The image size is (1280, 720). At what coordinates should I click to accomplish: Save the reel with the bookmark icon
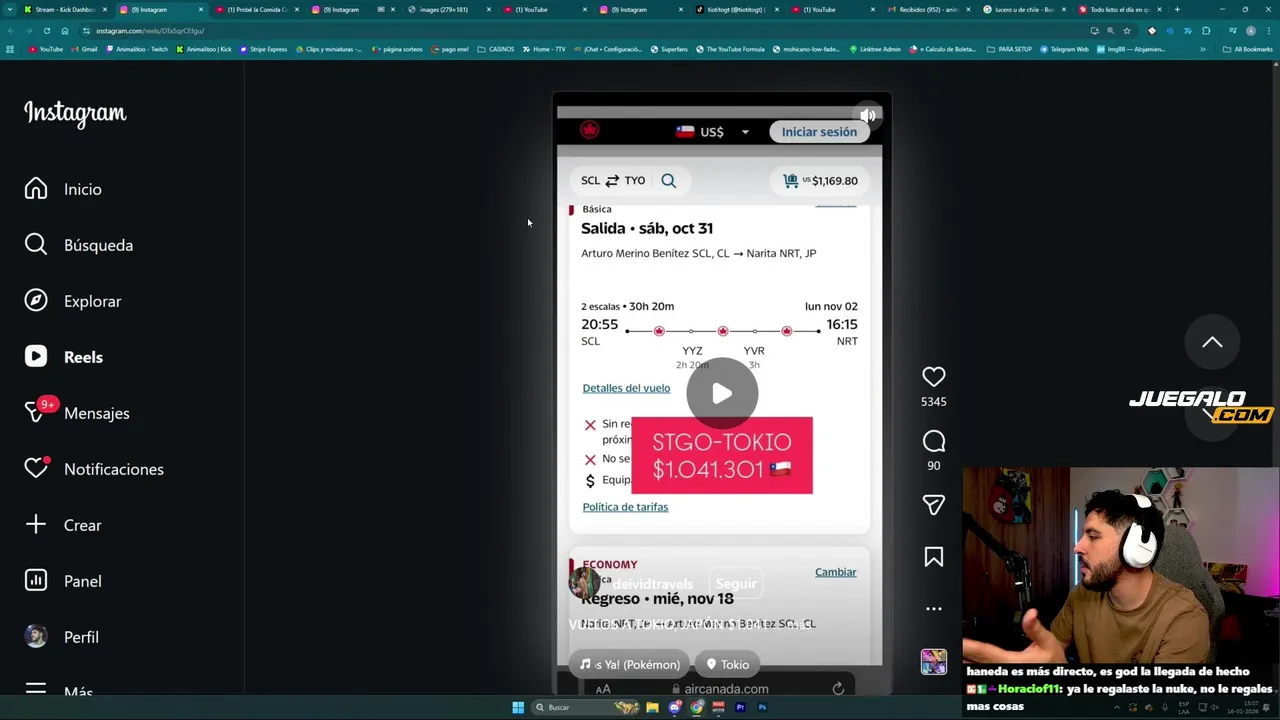(x=933, y=557)
